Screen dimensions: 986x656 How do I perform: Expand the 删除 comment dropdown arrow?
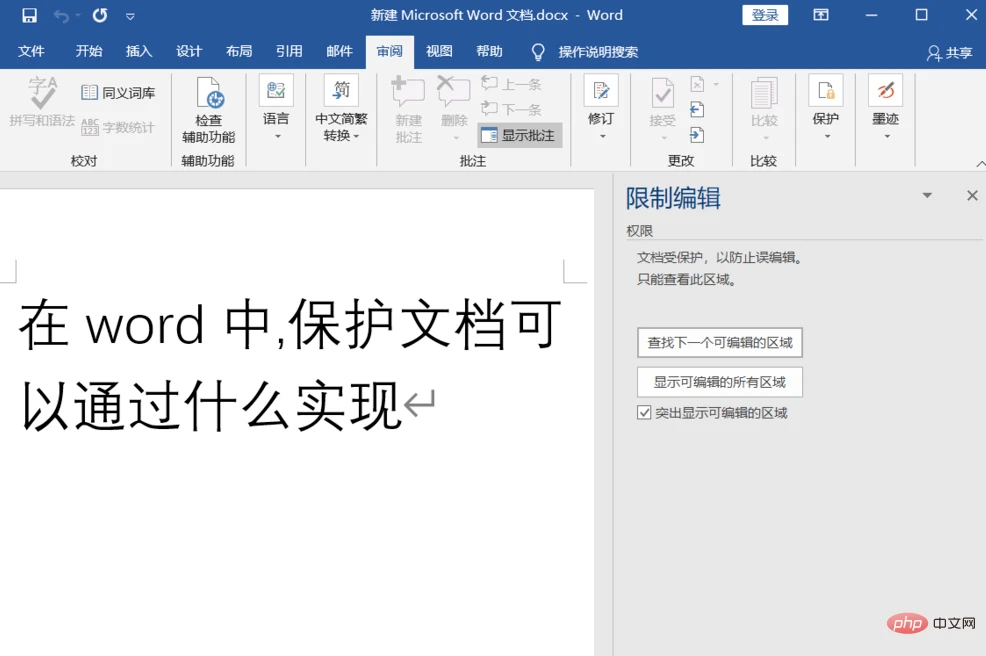(456, 138)
